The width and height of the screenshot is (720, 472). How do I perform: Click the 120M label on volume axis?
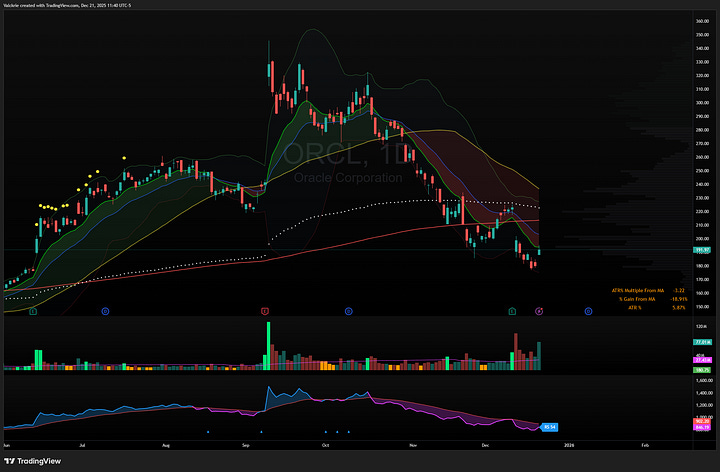tap(701, 326)
